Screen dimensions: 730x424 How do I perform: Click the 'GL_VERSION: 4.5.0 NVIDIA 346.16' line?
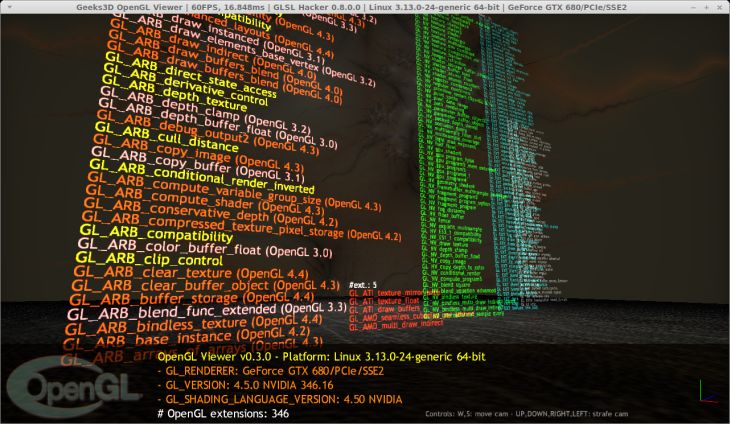point(245,385)
